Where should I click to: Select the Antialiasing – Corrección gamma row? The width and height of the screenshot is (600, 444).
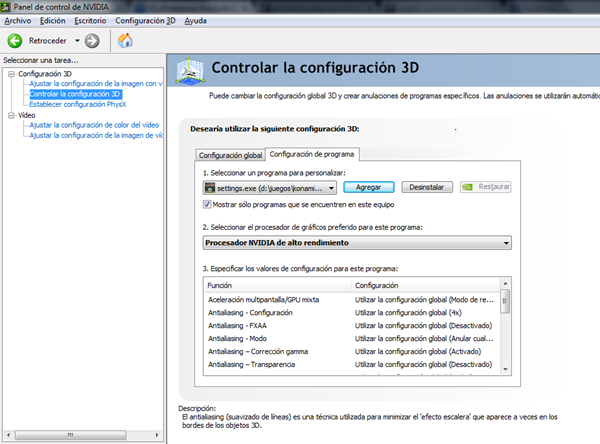(x=352, y=352)
